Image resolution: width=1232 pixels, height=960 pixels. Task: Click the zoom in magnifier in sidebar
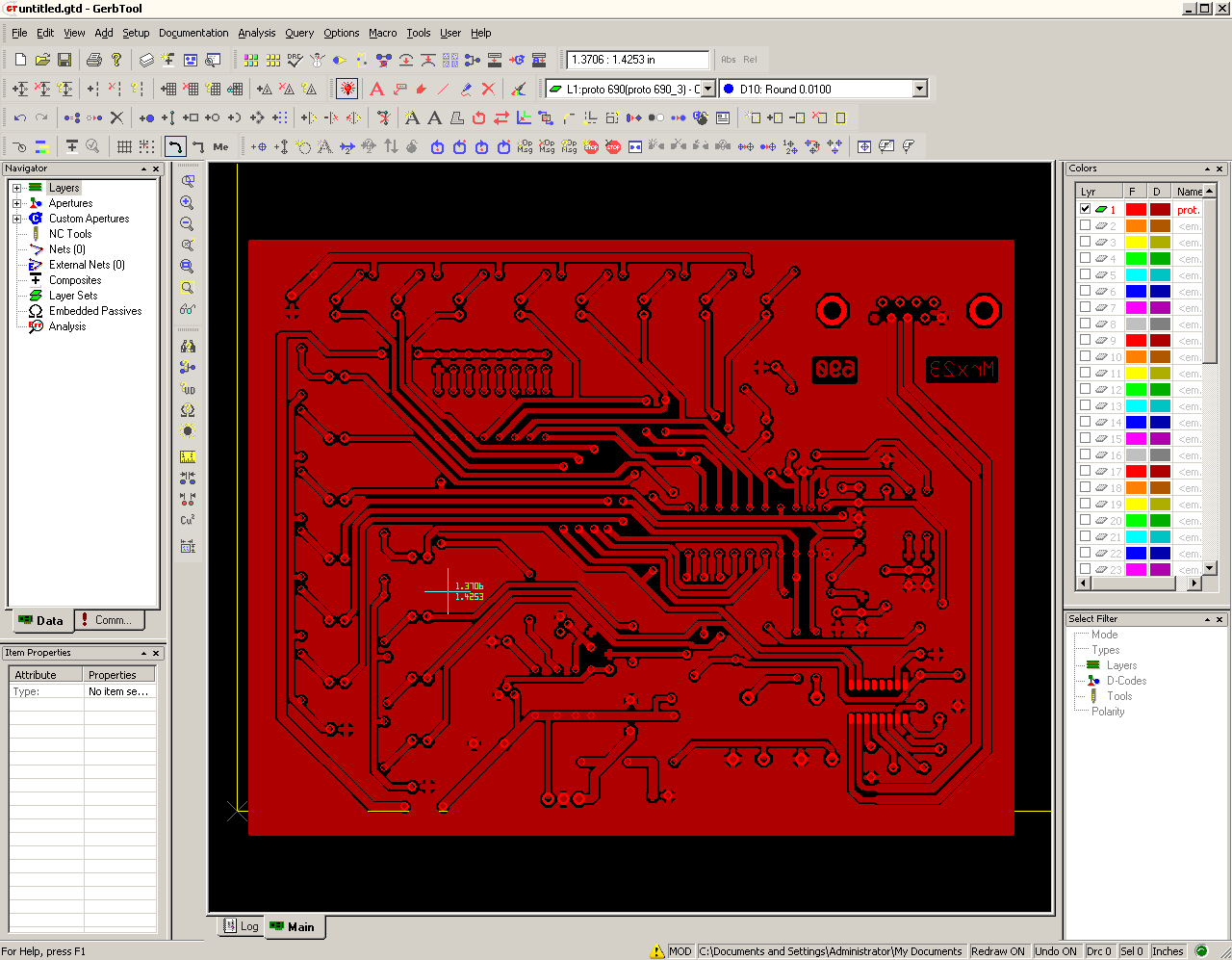188,203
